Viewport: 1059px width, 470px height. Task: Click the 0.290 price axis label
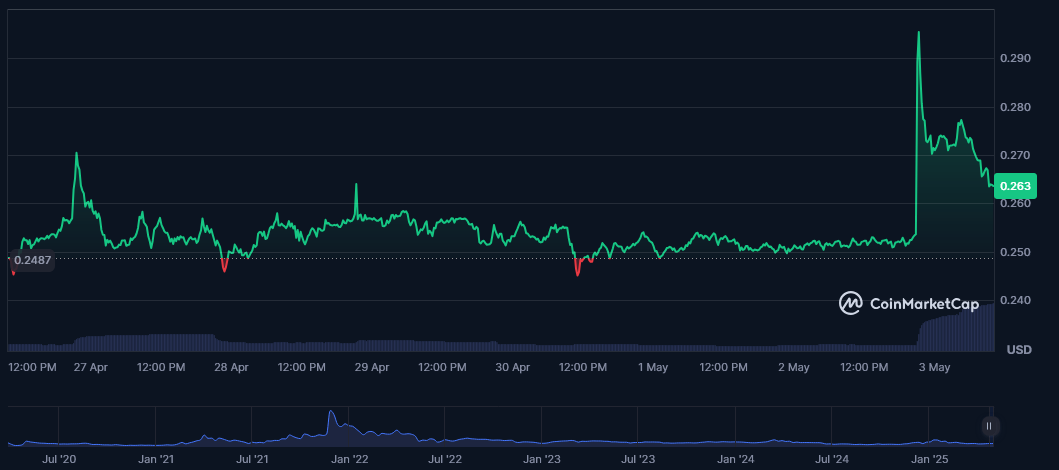coord(1015,59)
